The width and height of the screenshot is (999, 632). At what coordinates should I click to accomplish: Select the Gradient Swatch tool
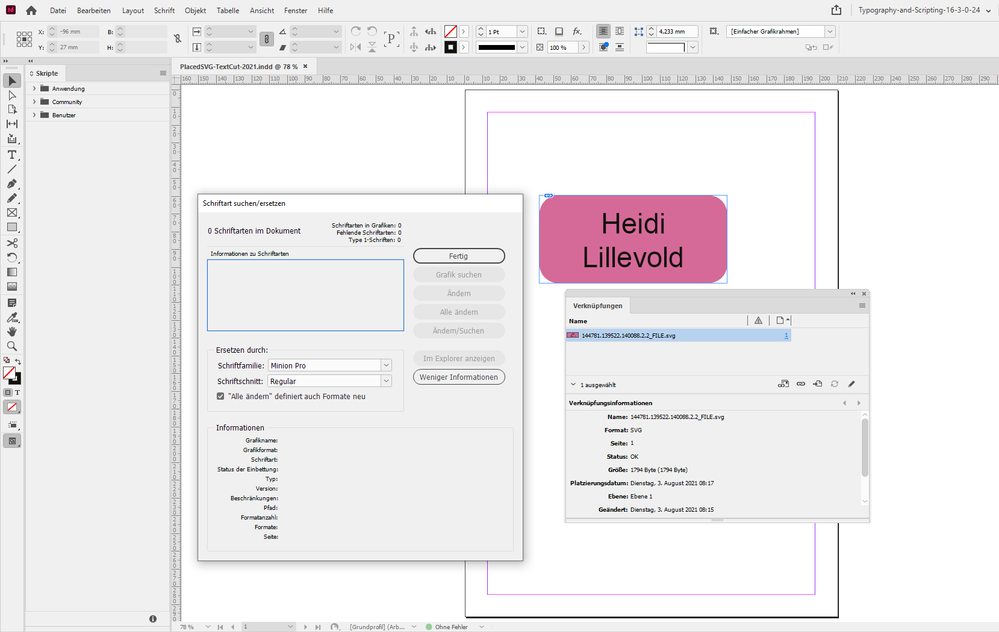click(x=12, y=272)
